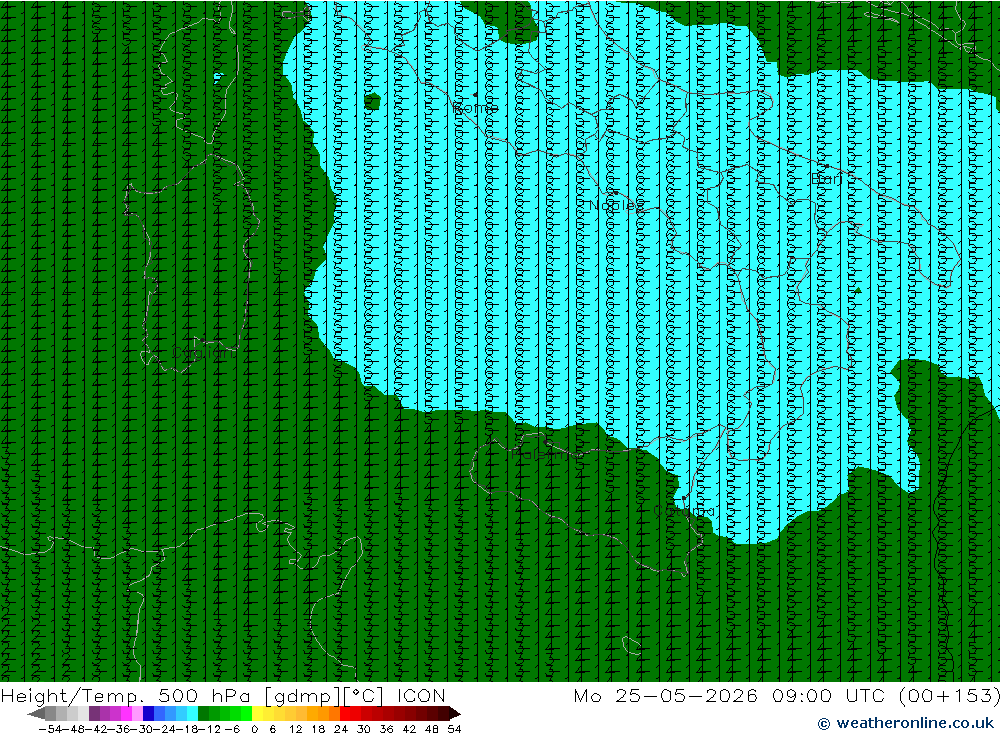This screenshot has width=1000, height=733.
Task: Click the left gray arrow end of the color scale
Action: [x=36, y=713]
